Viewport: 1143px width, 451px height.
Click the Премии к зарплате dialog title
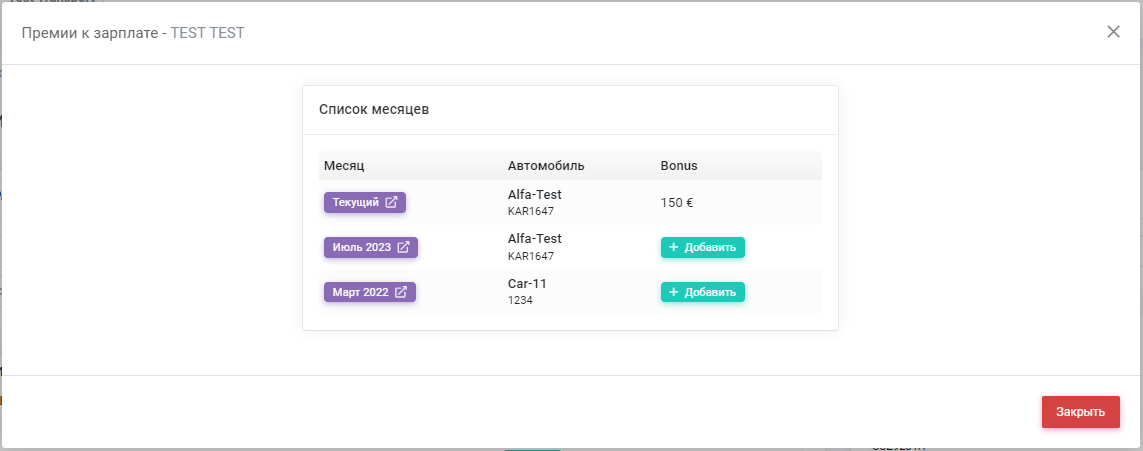133,33
